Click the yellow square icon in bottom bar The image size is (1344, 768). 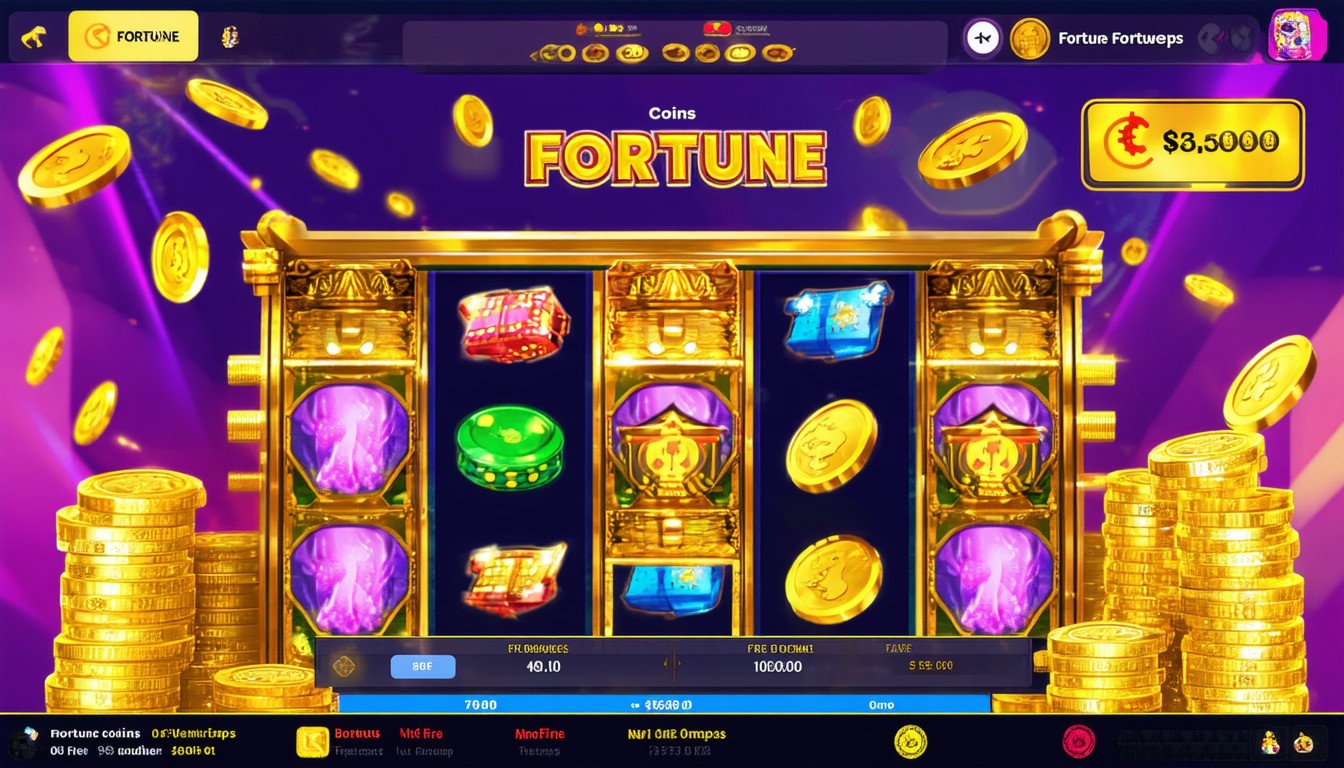click(313, 741)
